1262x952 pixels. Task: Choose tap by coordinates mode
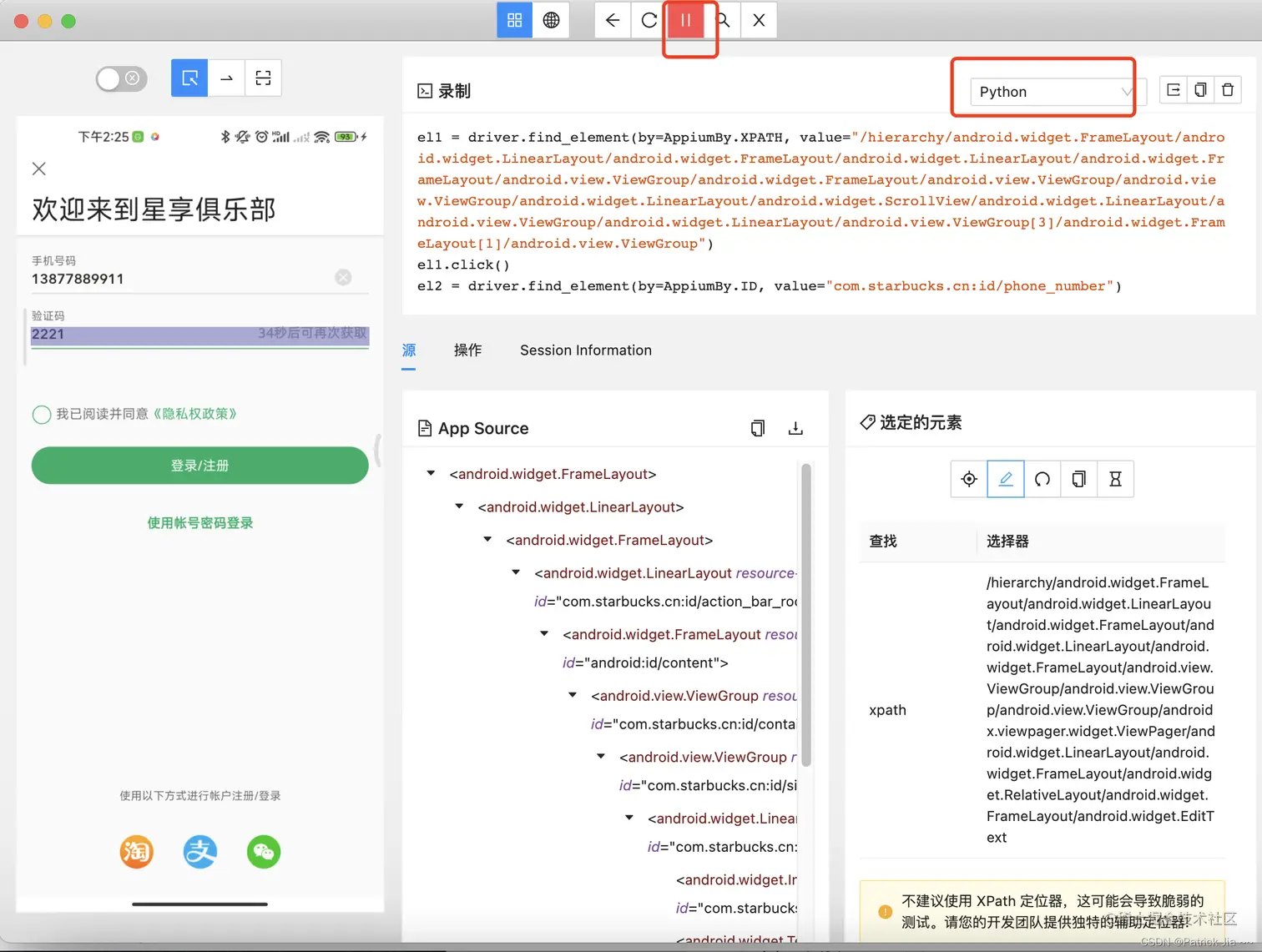[x=263, y=78]
